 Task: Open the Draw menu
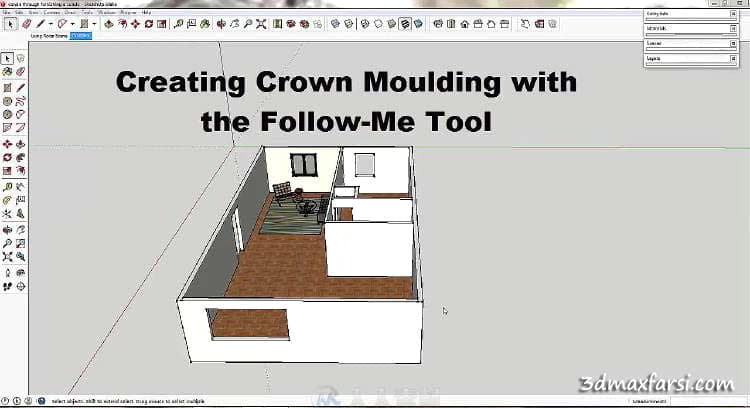(x=70, y=12)
